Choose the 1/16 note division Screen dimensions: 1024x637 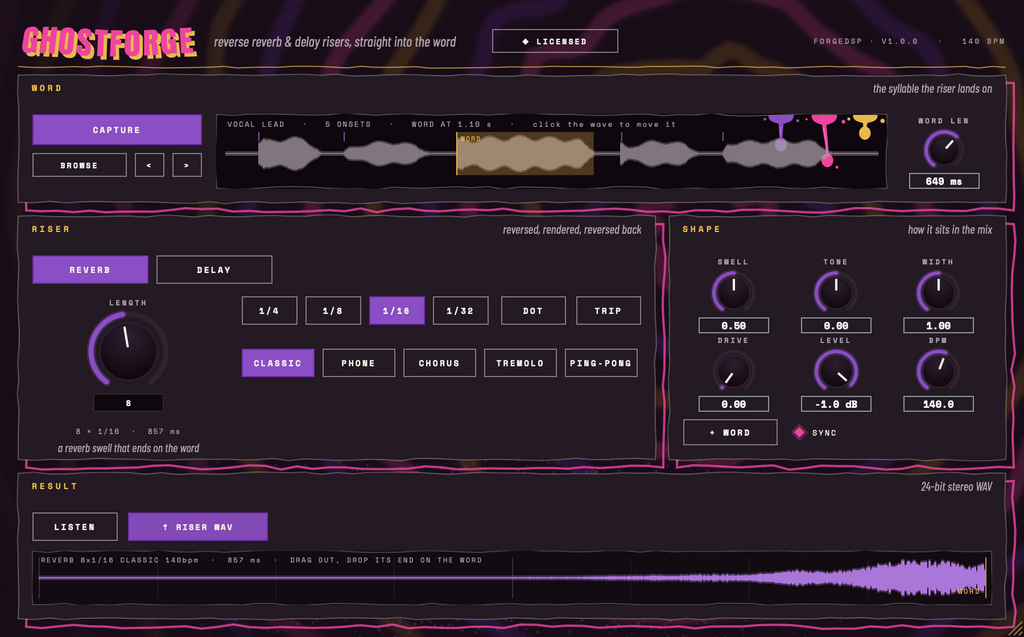pyautogui.click(x=397, y=310)
